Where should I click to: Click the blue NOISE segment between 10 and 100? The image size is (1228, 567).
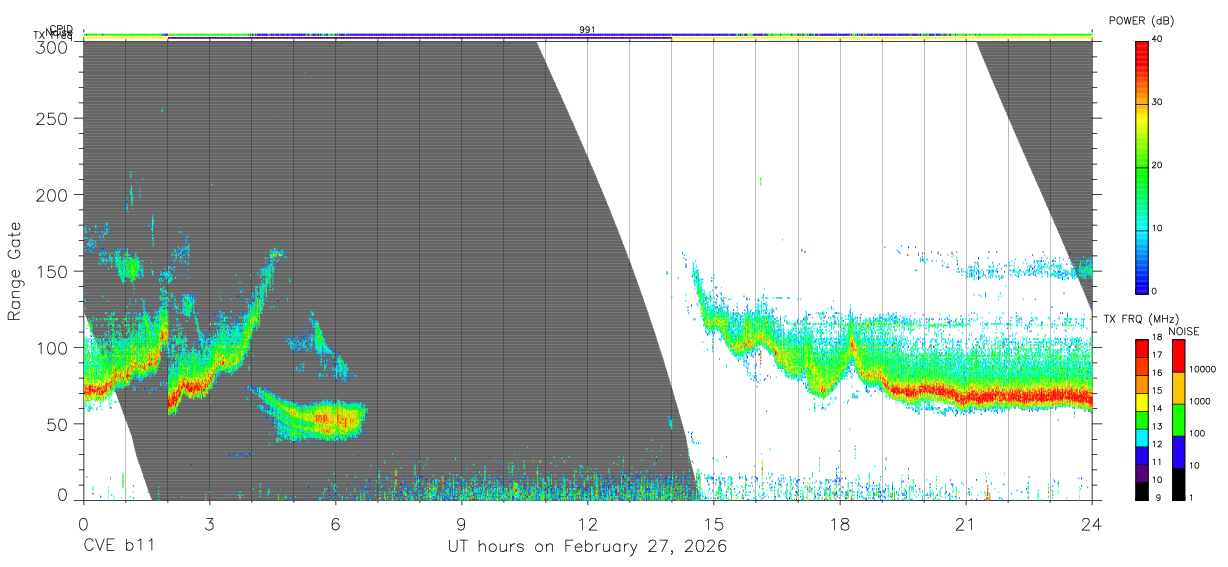tap(1179, 452)
